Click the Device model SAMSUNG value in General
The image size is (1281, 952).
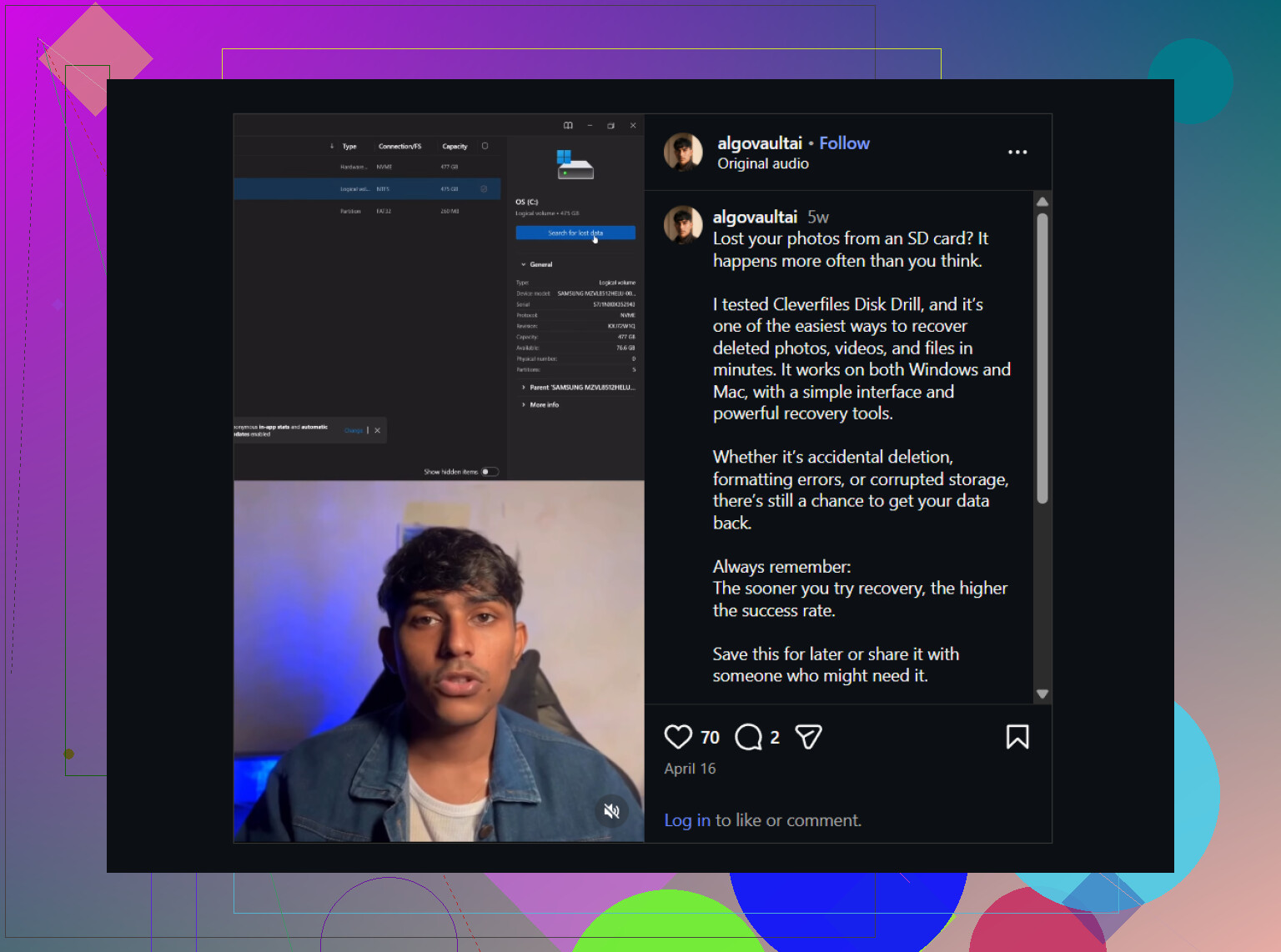click(596, 293)
